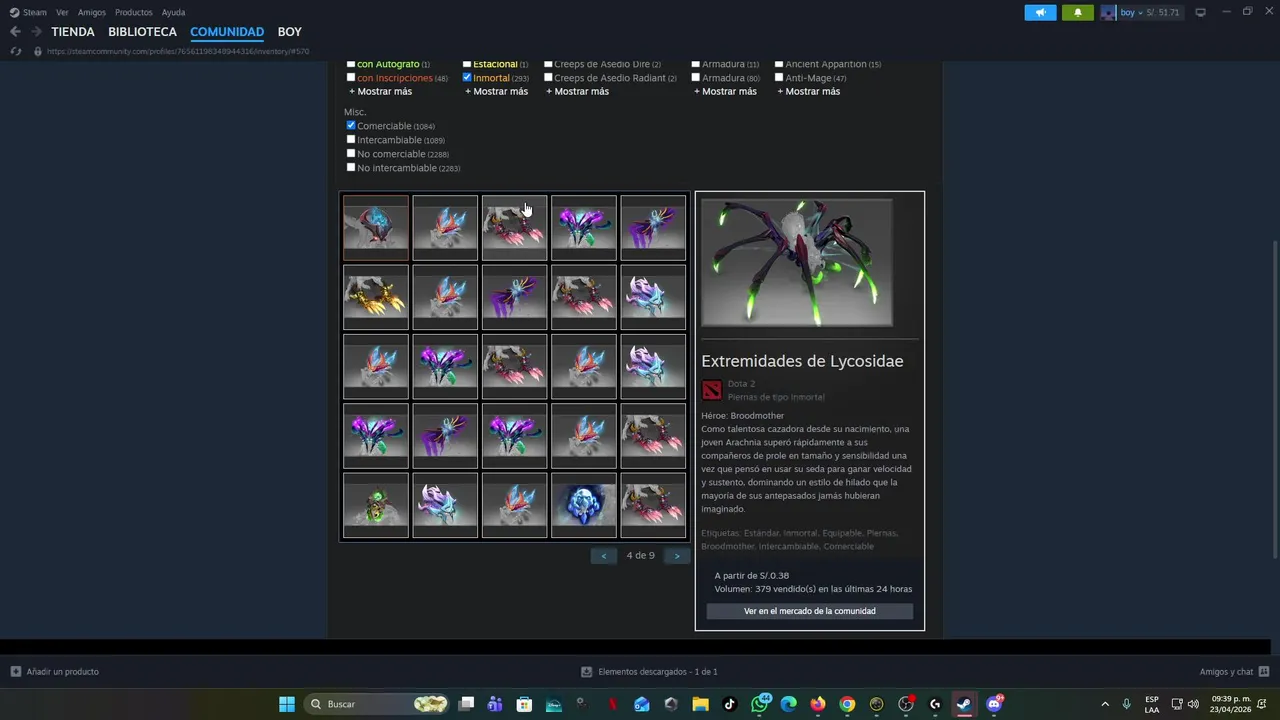Open Microsoft Edge from the taskbar
The width and height of the screenshot is (1280, 720).
788,704
